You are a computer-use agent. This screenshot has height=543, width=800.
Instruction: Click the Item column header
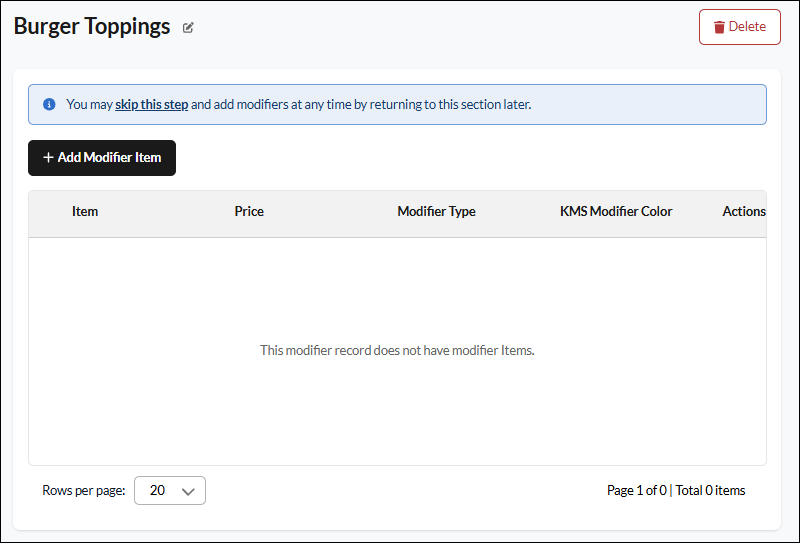[x=85, y=211]
